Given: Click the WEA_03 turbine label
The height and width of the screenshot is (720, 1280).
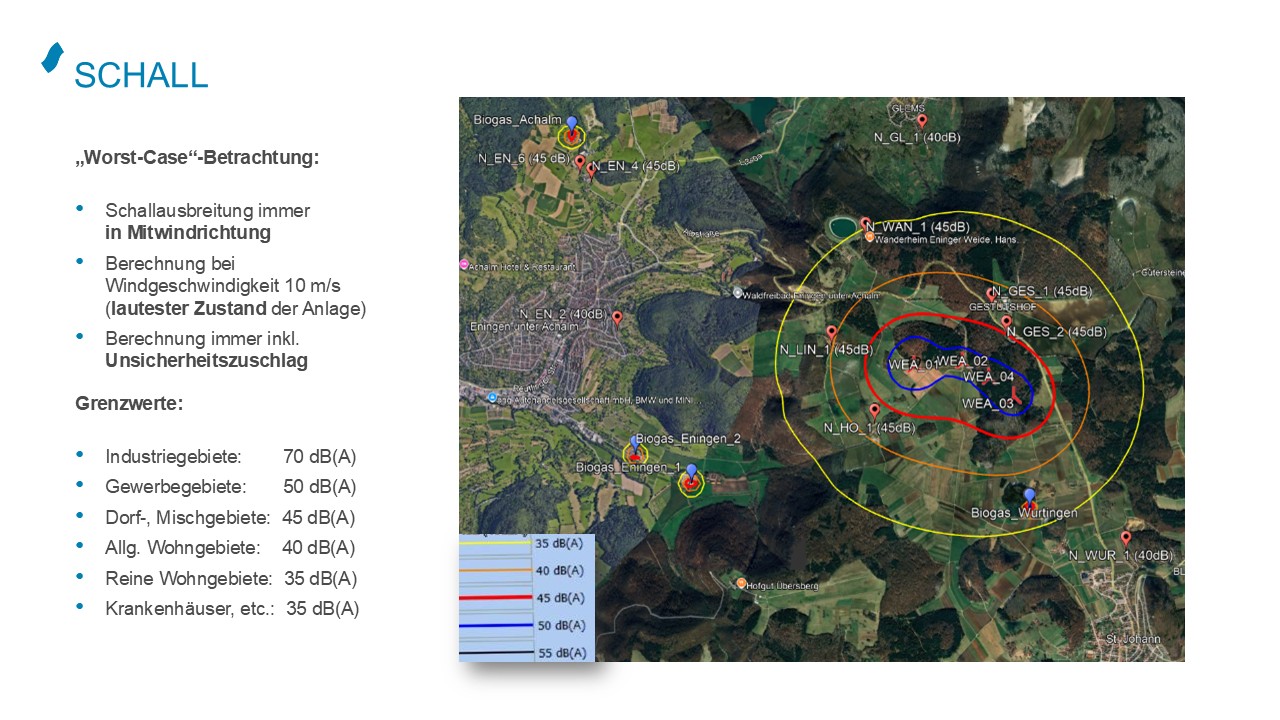Looking at the screenshot, I should coord(987,404).
